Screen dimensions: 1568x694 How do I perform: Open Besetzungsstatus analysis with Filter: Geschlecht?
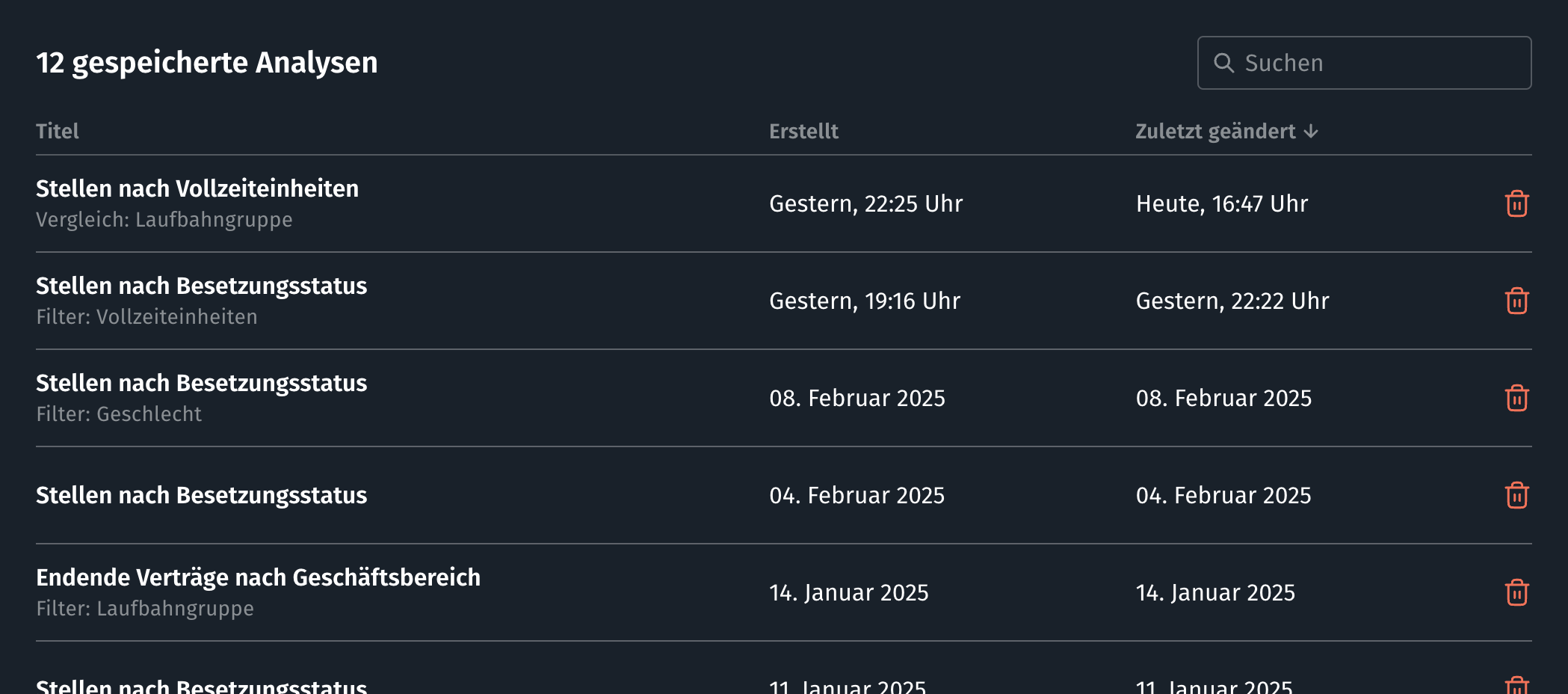pyautogui.click(x=201, y=383)
